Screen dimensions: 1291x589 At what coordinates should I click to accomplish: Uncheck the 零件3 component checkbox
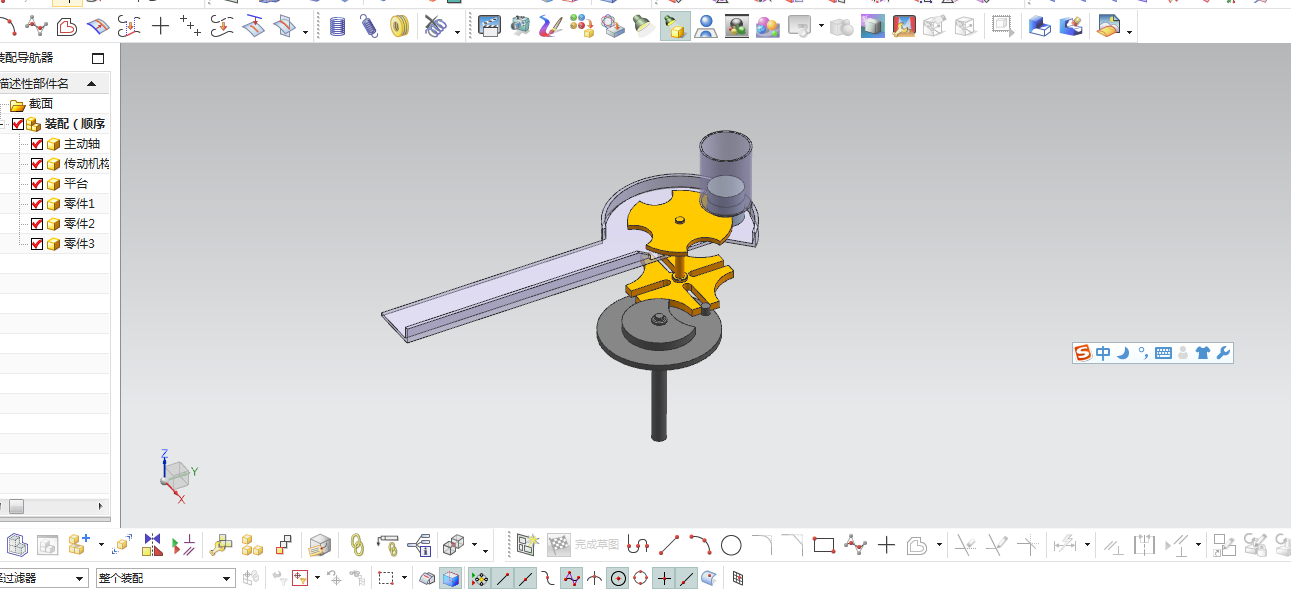point(38,244)
